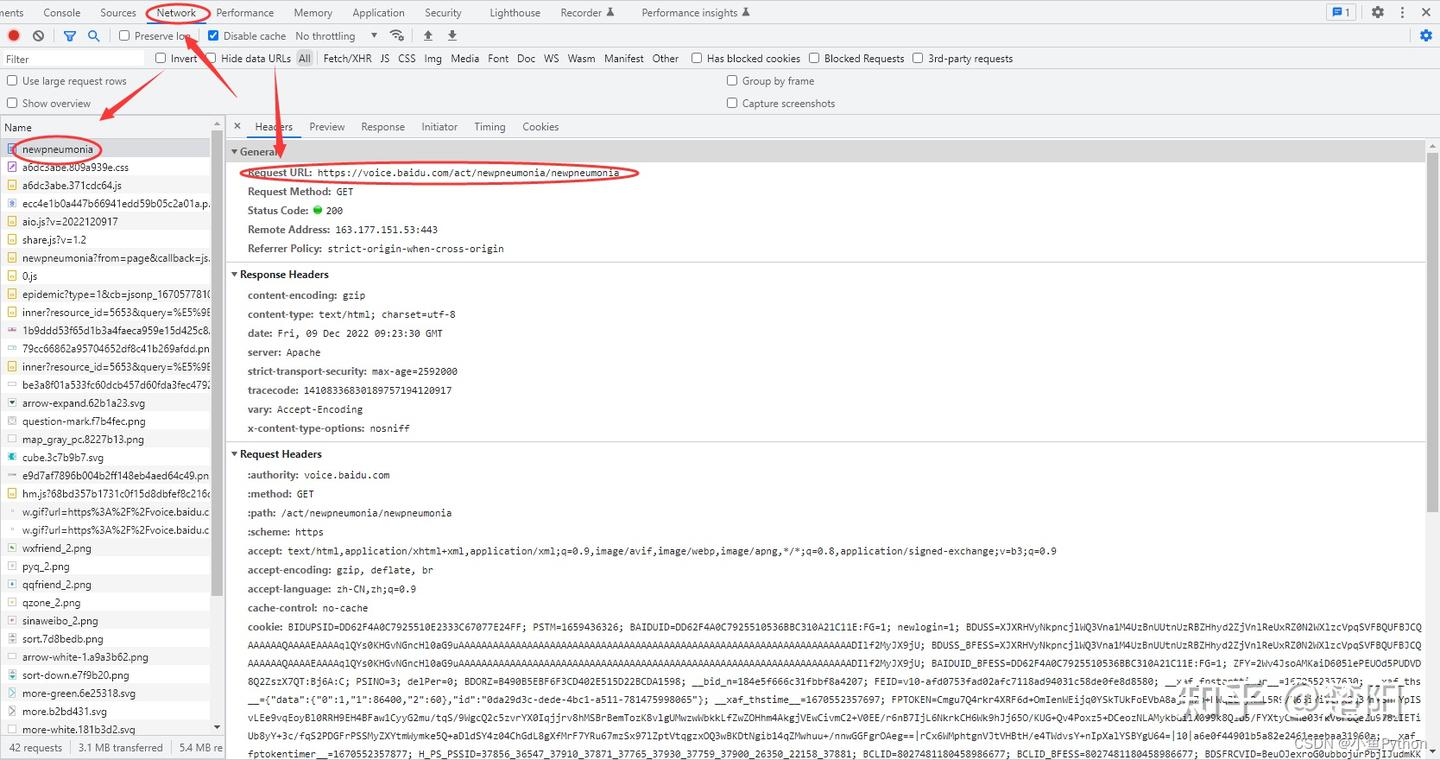
Task: Enable Capture screenshots option
Action: (x=731, y=103)
